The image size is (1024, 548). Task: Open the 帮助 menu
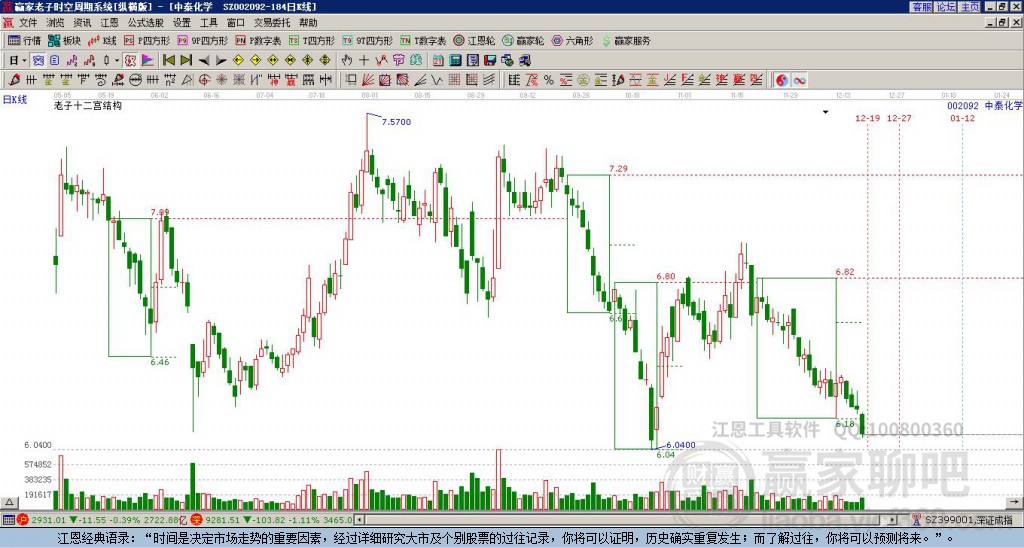(x=308, y=23)
